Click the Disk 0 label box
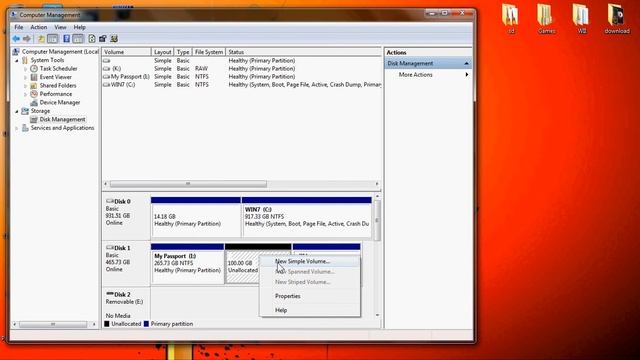This screenshot has width=640, height=360. click(x=126, y=216)
